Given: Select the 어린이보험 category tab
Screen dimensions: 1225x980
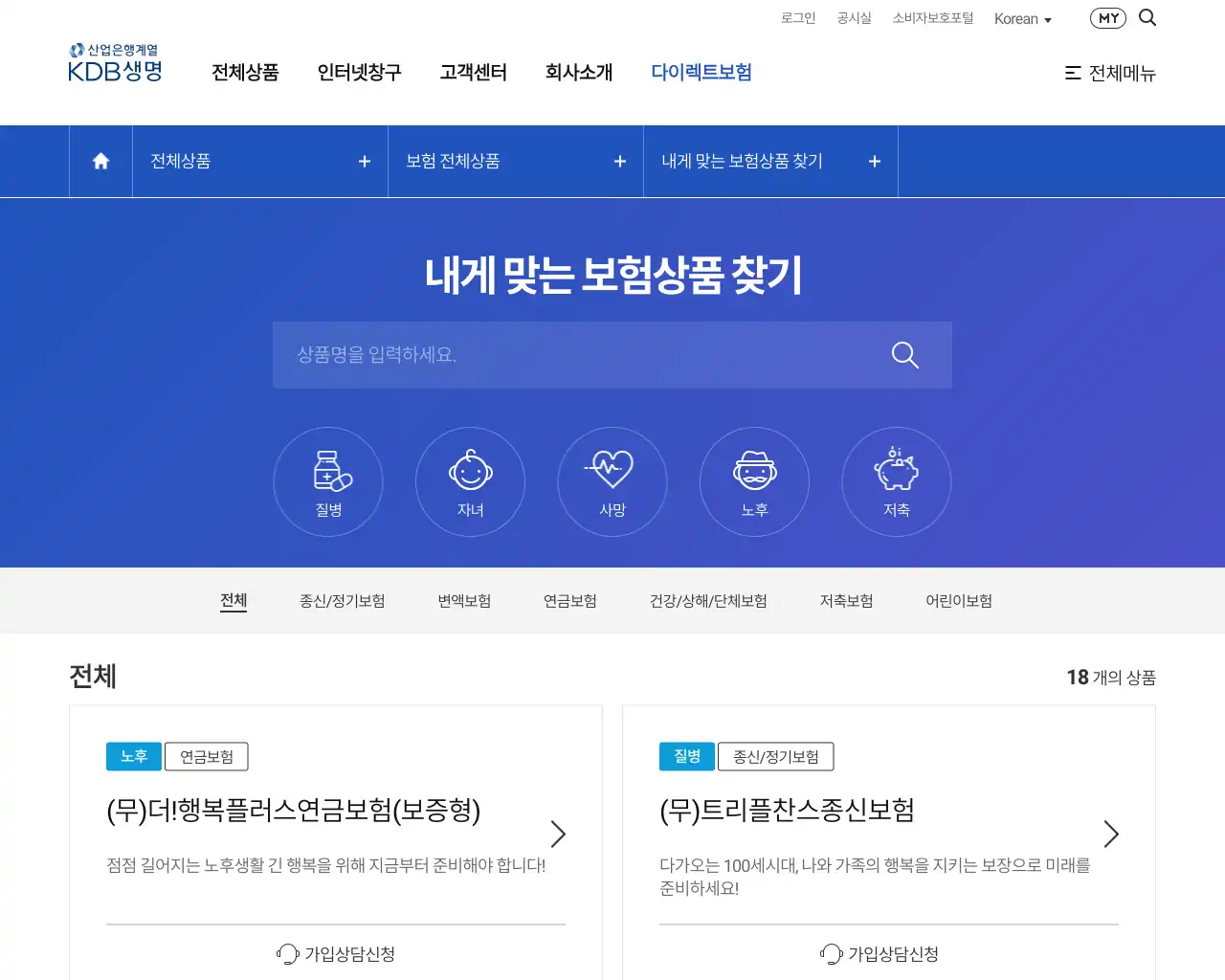Looking at the screenshot, I should pos(958,600).
